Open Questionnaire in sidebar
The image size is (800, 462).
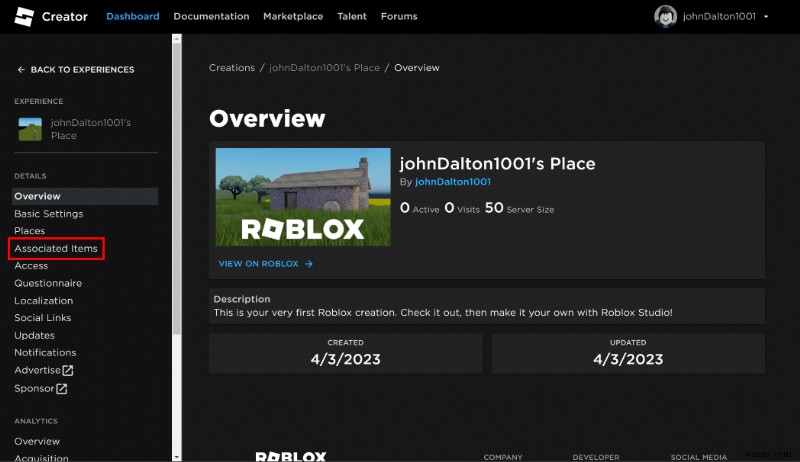pyautogui.click(x=48, y=283)
